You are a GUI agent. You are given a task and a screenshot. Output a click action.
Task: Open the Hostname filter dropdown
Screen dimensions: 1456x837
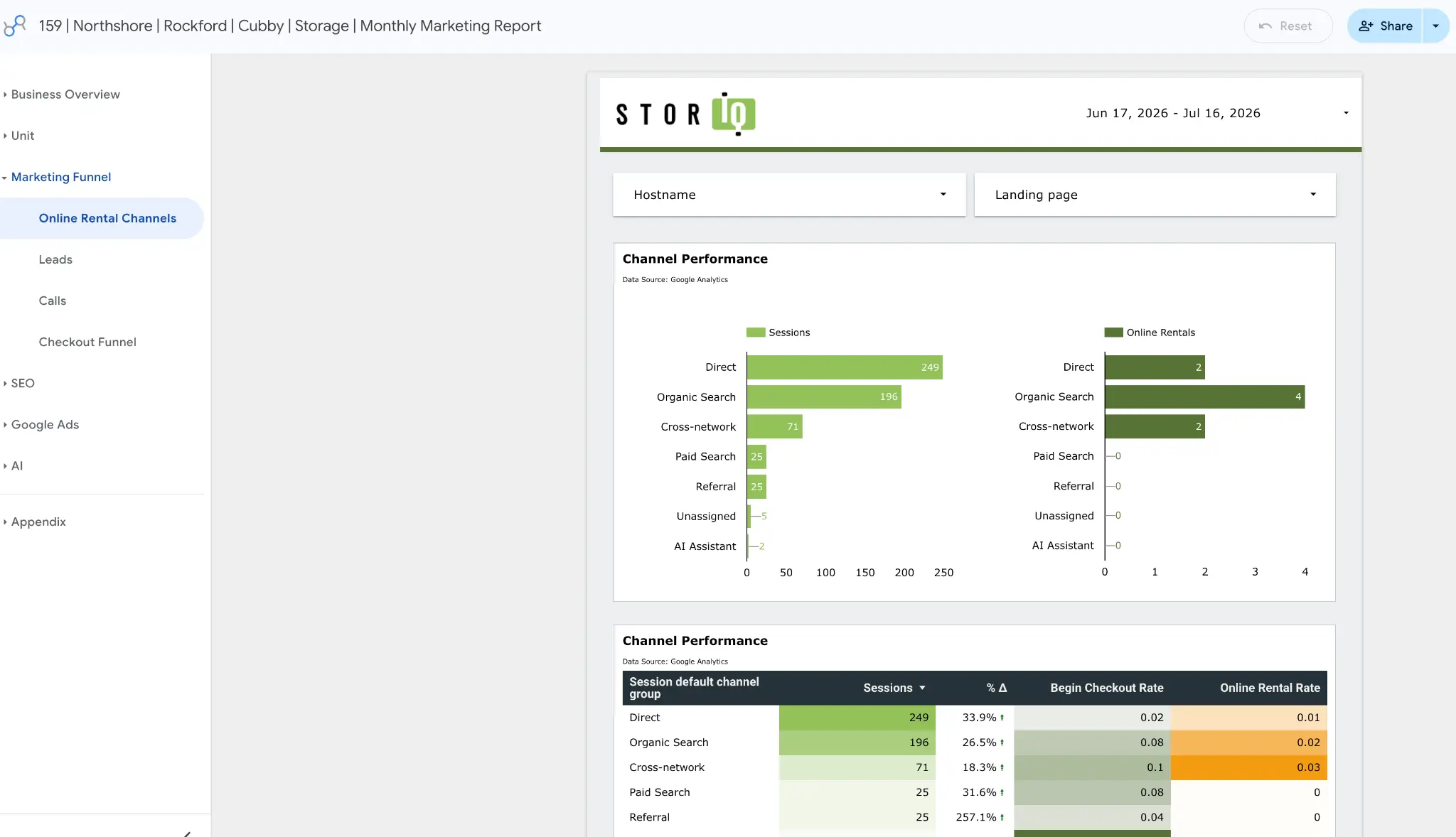(789, 195)
